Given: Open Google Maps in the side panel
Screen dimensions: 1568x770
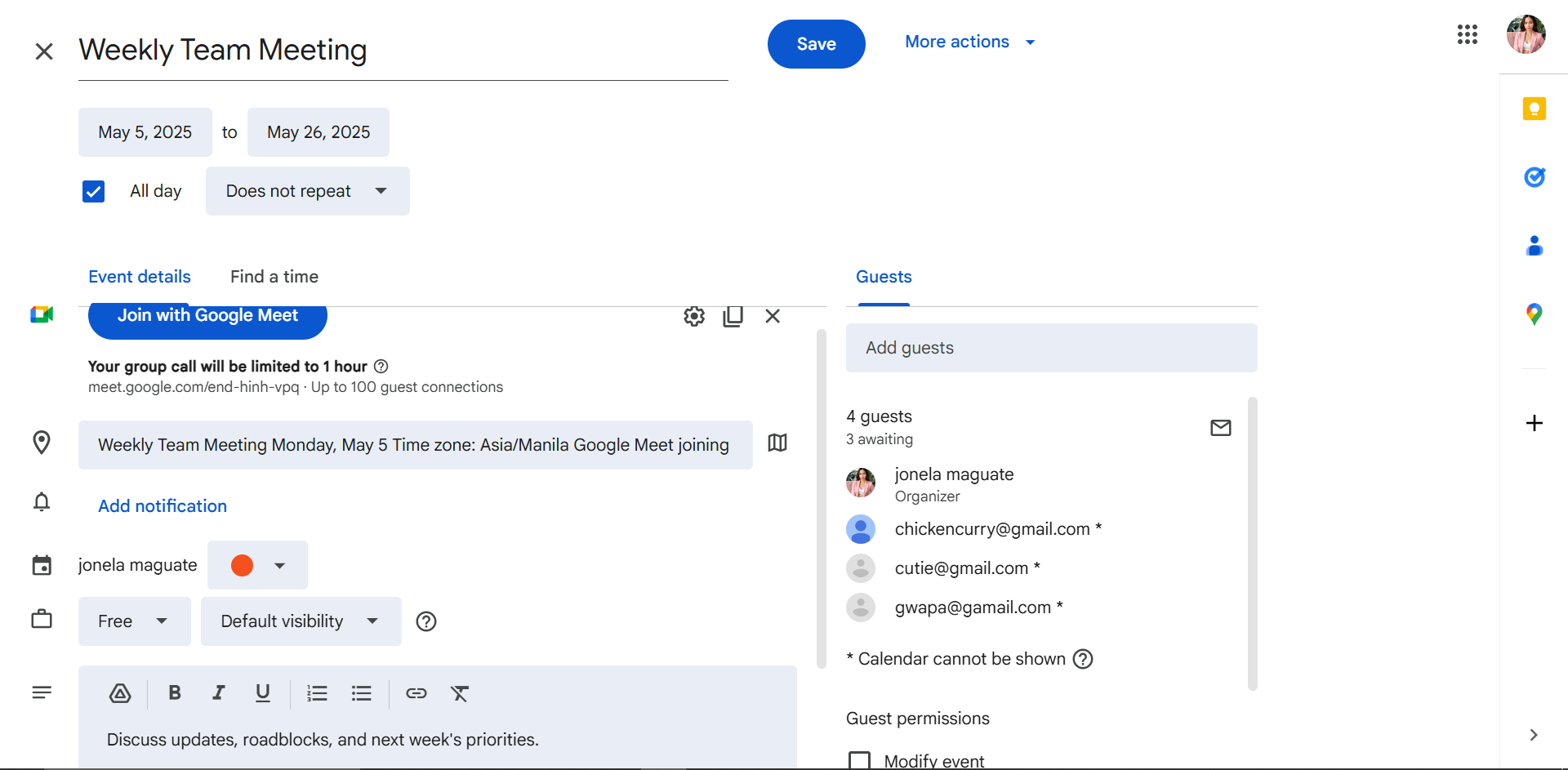Looking at the screenshot, I should (1534, 314).
